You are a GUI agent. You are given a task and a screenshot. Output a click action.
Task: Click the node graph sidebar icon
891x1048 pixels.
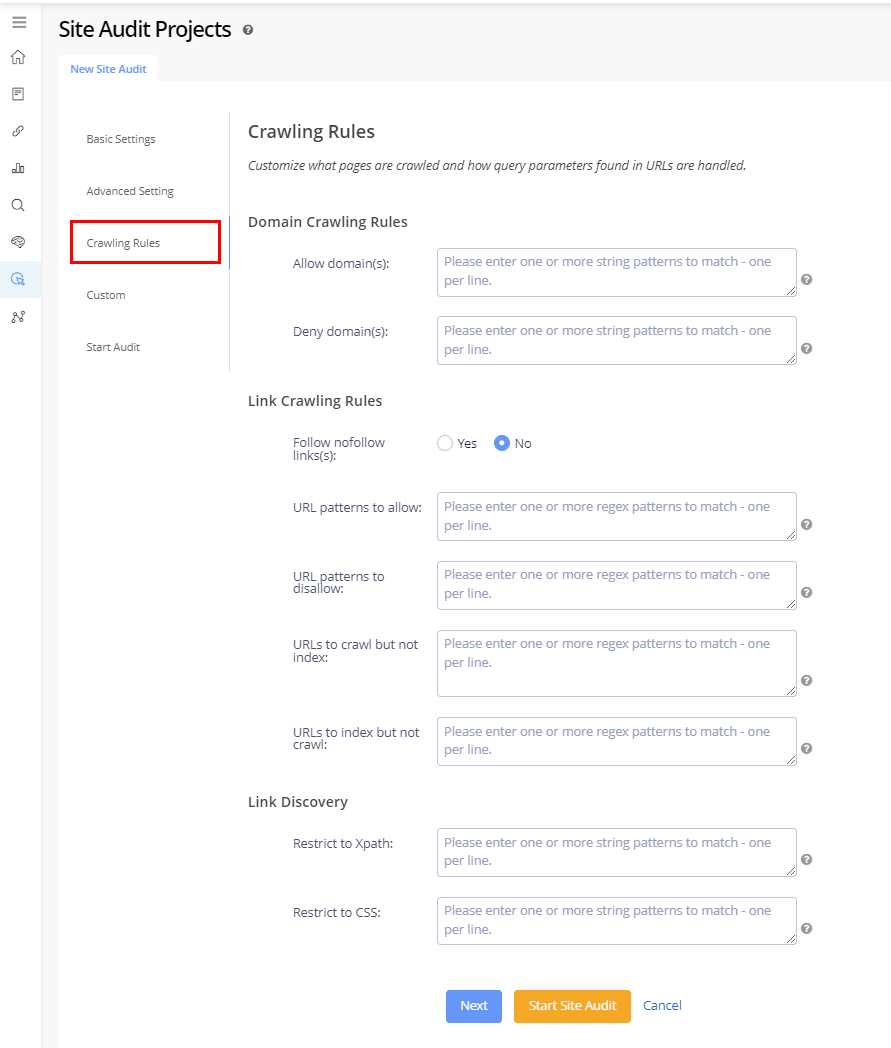point(18,316)
